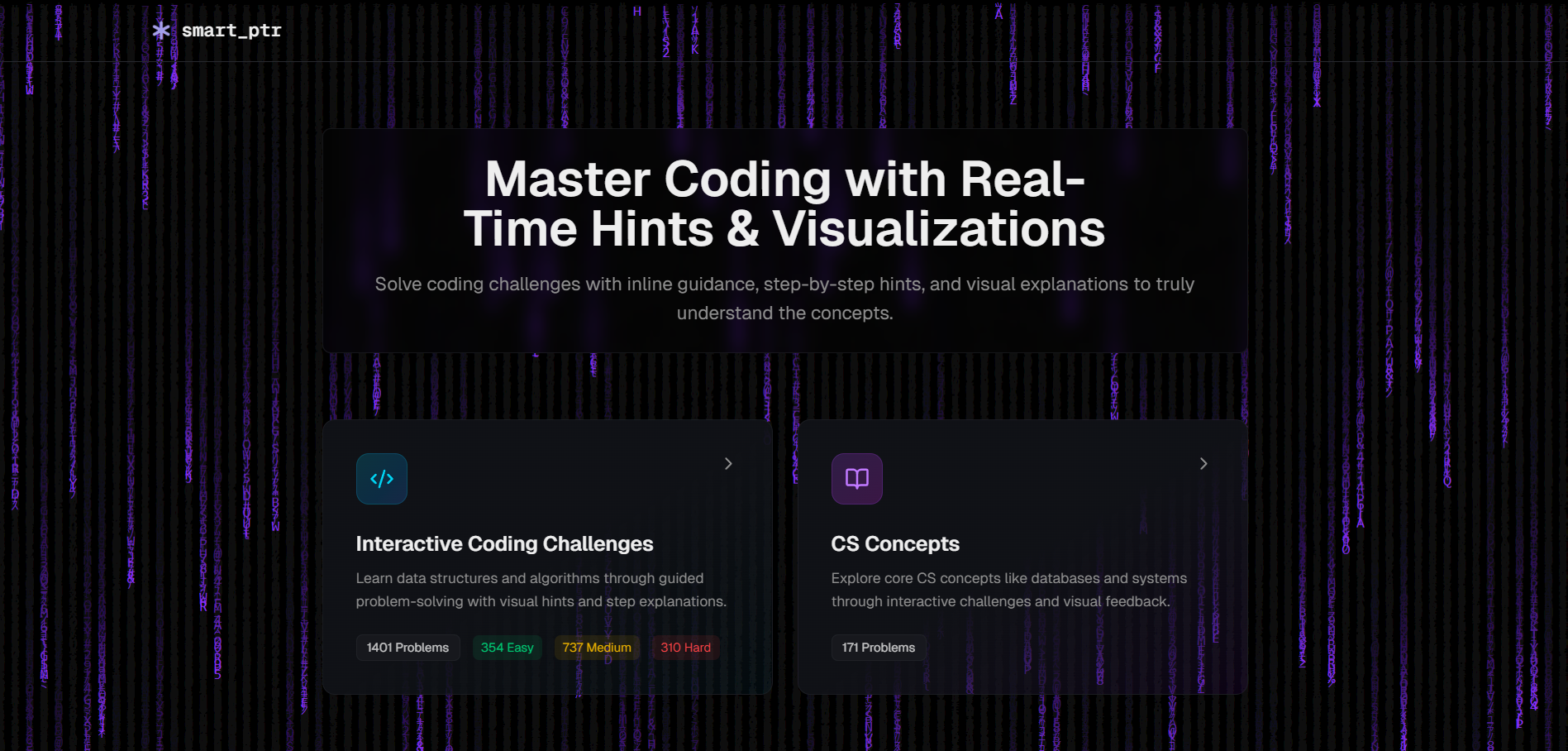Click the asterisk logo icon beside smart_ptr
Screen dimensions: 1568x751
[x=161, y=31]
